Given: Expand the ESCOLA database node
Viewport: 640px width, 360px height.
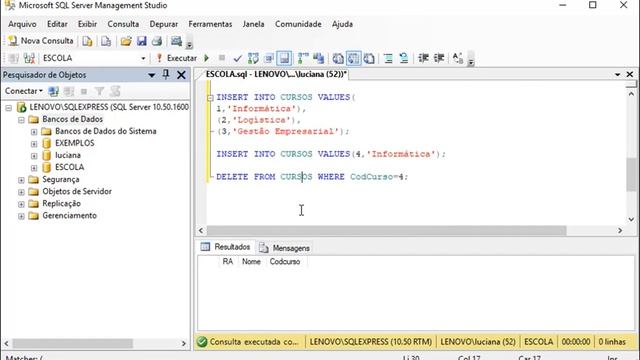Looking at the screenshot, I should pyautogui.click(x=34, y=168).
